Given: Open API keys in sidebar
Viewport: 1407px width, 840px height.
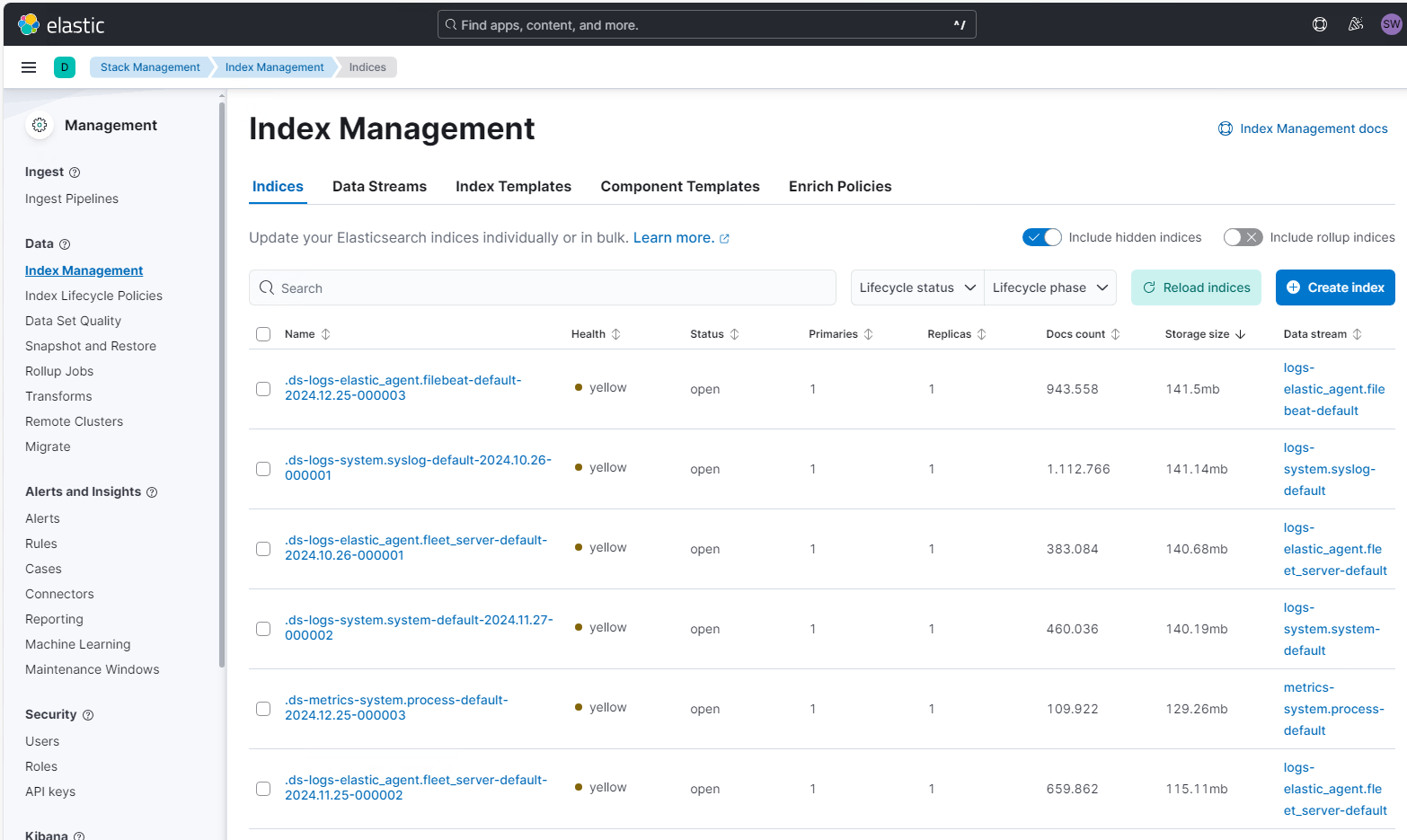Looking at the screenshot, I should [x=50, y=791].
